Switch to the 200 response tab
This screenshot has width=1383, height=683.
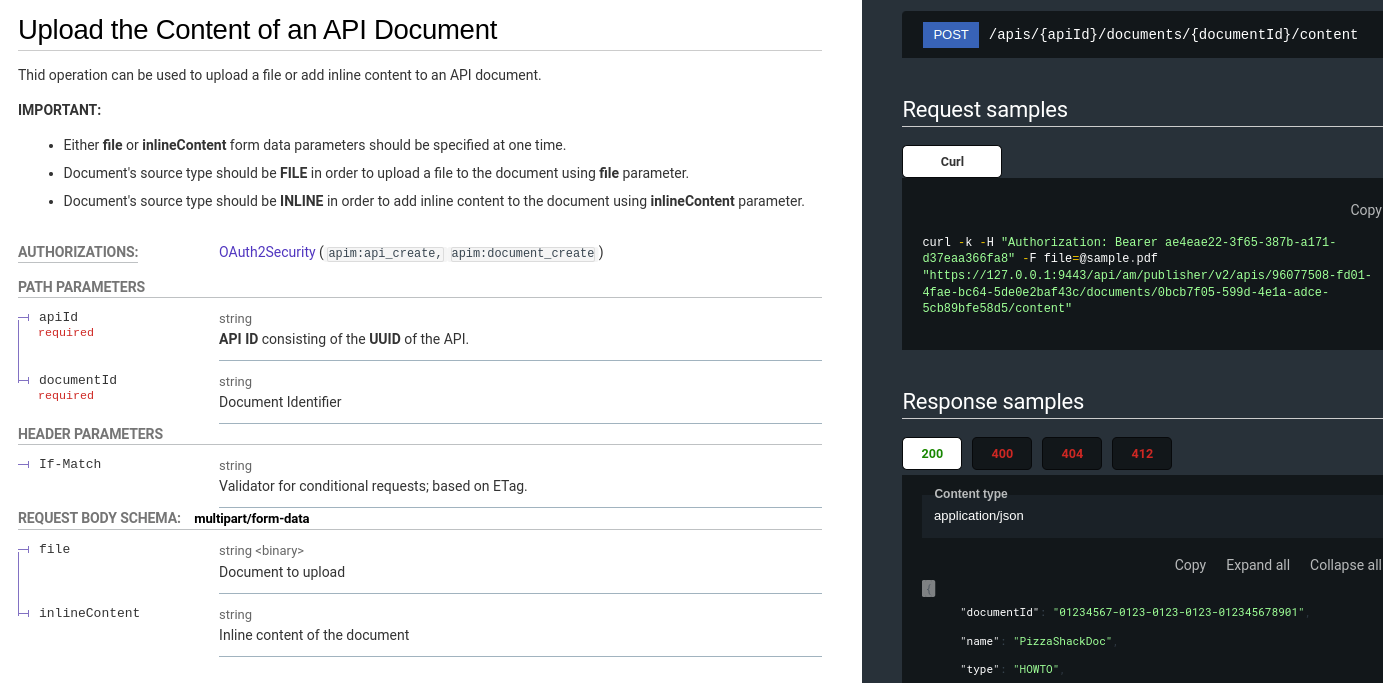tap(931, 453)
